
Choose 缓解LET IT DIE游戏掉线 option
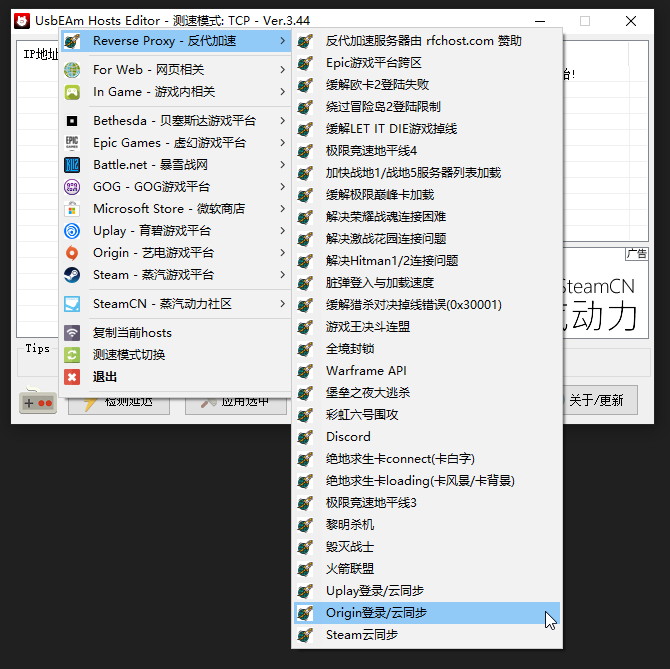click(427, 129)
